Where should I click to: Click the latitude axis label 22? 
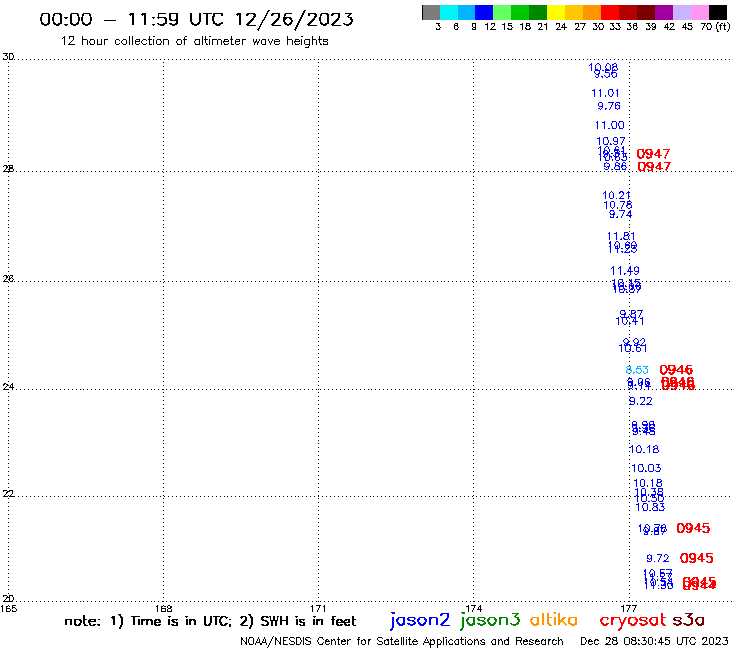[8, 493]
